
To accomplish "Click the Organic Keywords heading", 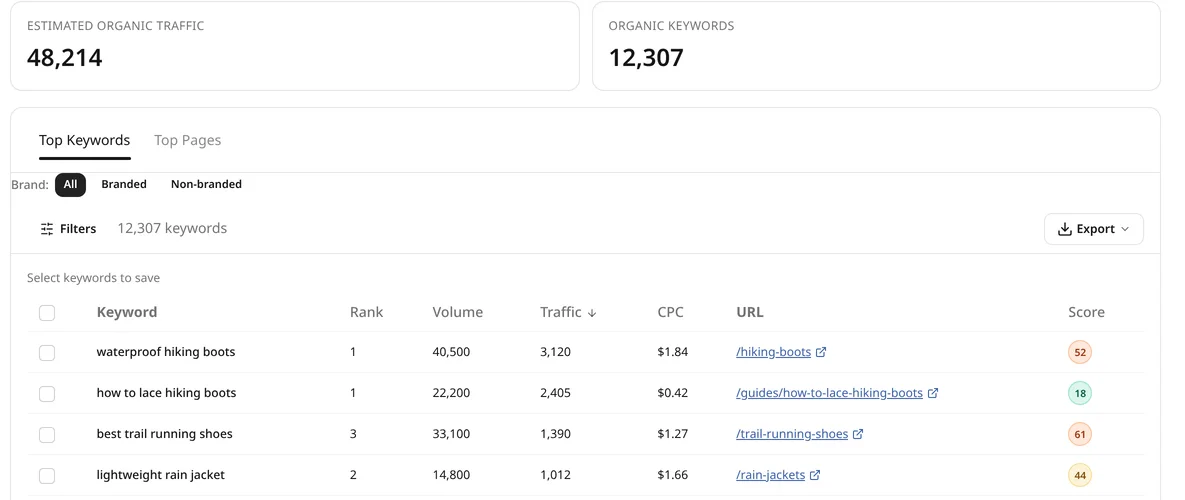I will [671, 26].
